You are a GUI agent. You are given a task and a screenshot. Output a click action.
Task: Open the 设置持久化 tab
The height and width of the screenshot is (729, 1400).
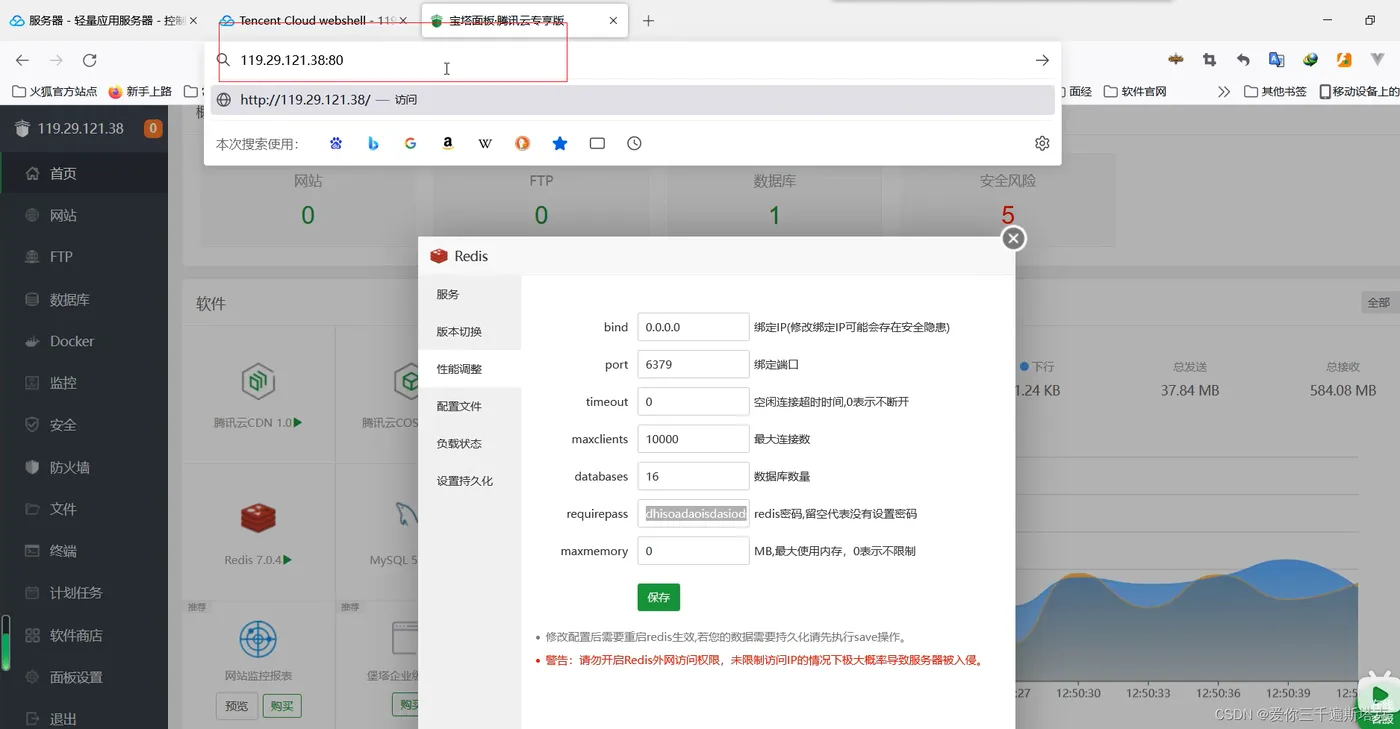470,481
